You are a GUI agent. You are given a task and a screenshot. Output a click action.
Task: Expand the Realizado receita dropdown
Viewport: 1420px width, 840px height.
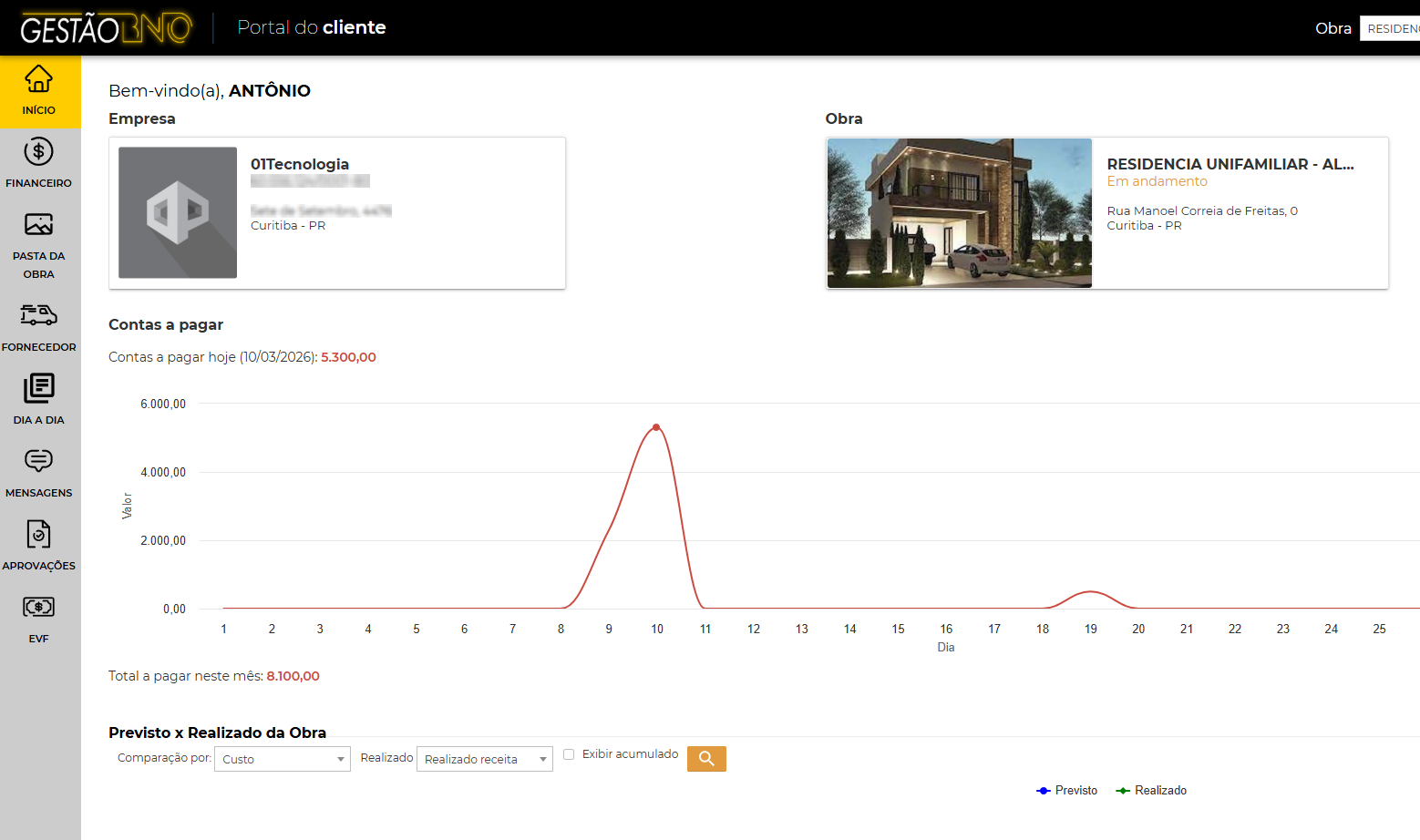click(x=484, y=759)
